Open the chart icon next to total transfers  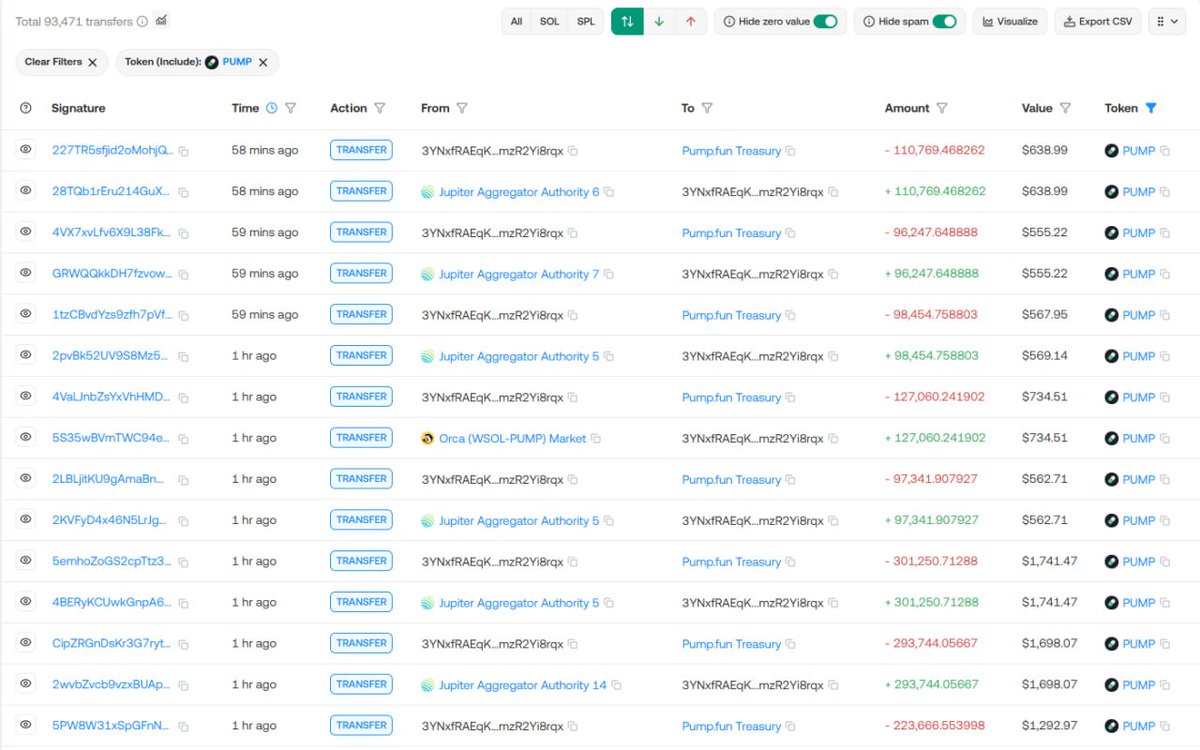pos(162,20)
